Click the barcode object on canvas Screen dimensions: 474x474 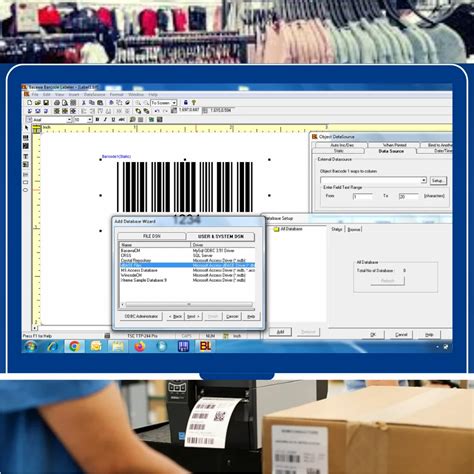(x=185, y=187)
